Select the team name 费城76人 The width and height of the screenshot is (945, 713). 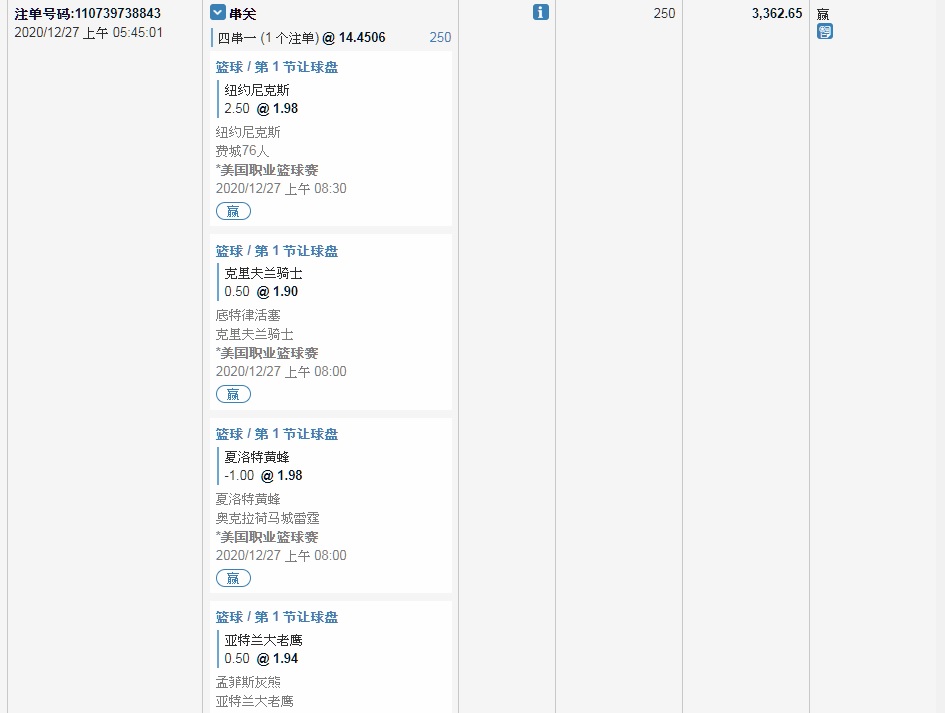[x=242, y=151]
